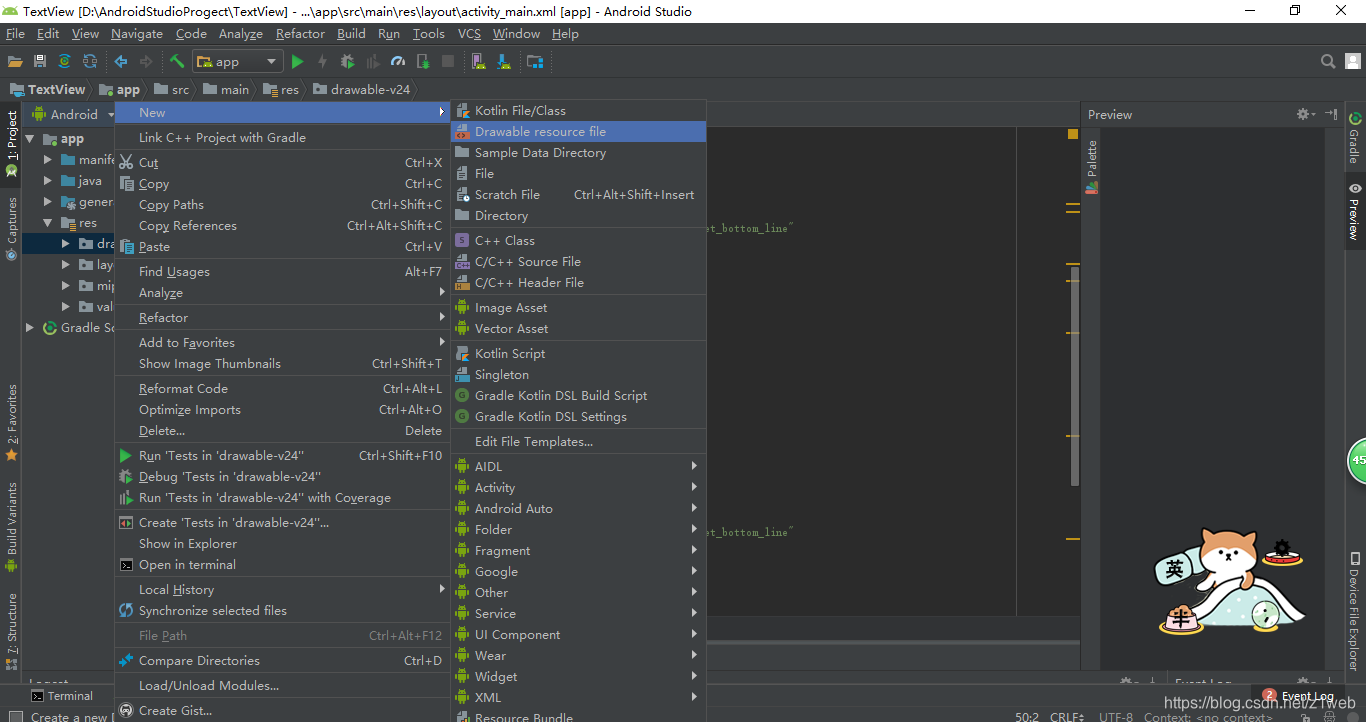Choose Image Asset from submenu
The width and height of the screenshot is (1366, 722).
point(579,308)
